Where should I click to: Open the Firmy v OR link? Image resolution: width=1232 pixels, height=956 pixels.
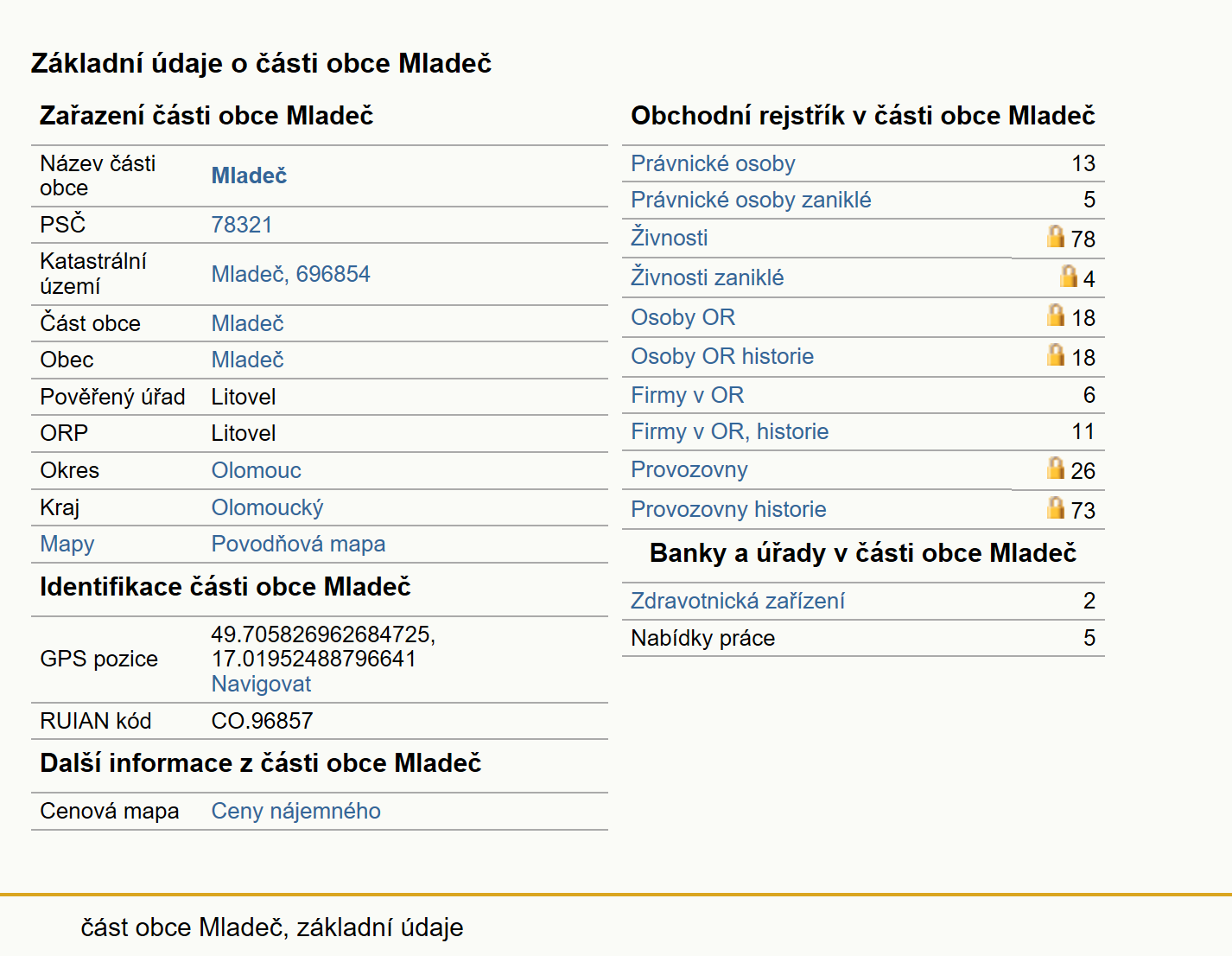(x=687, y=395)
